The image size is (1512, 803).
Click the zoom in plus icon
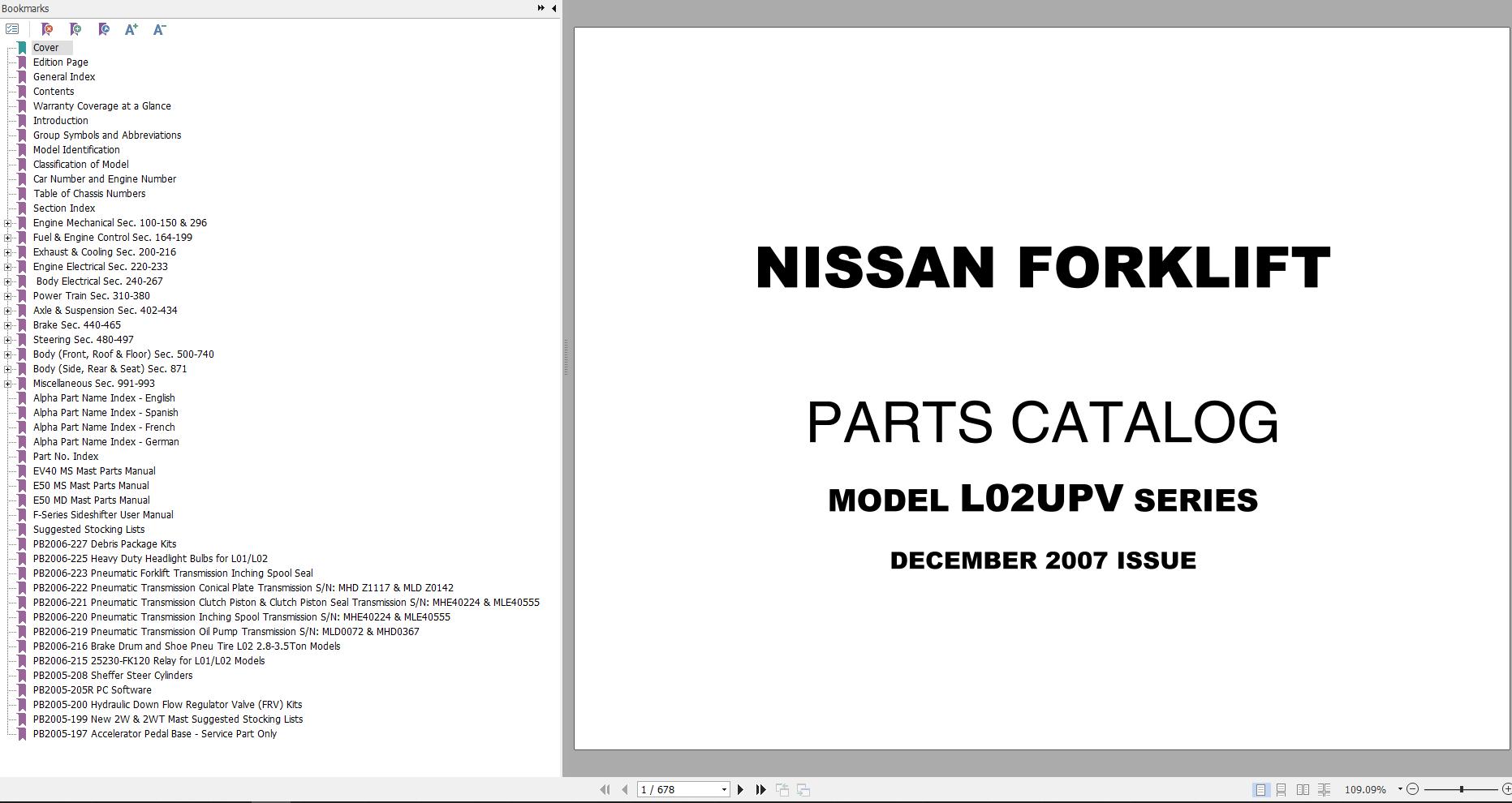pos(1507,789)
